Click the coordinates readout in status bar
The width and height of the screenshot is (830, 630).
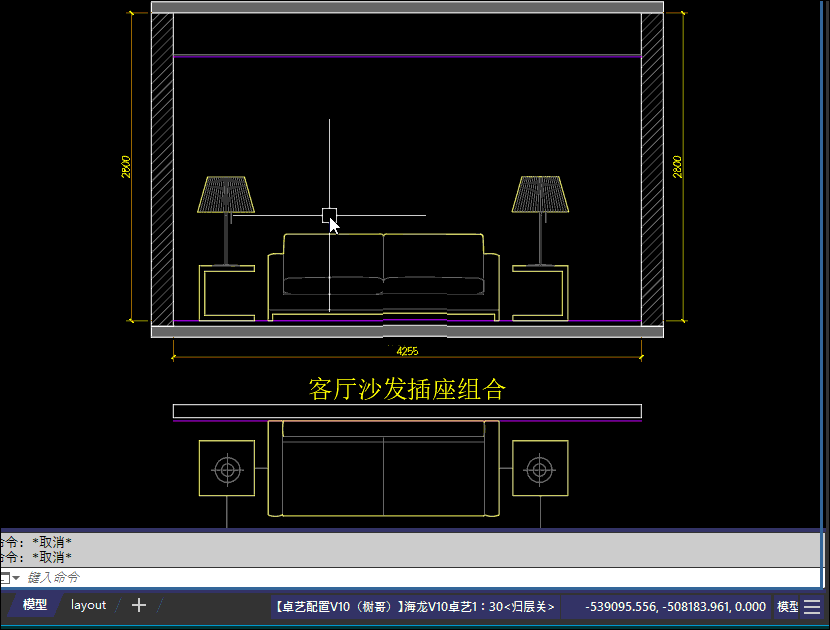point(677,607)
